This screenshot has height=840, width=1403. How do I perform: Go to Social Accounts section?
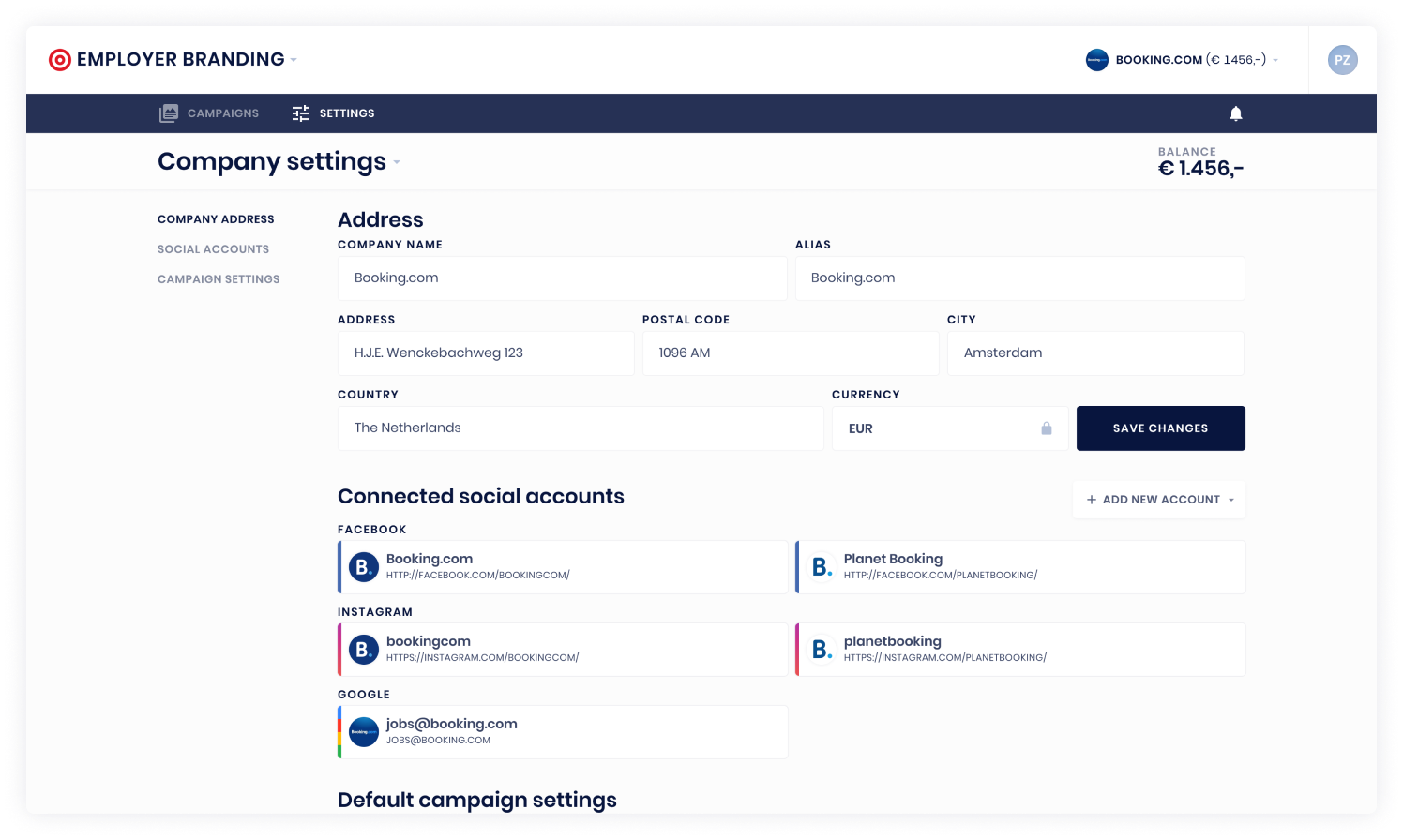(213, 249)
